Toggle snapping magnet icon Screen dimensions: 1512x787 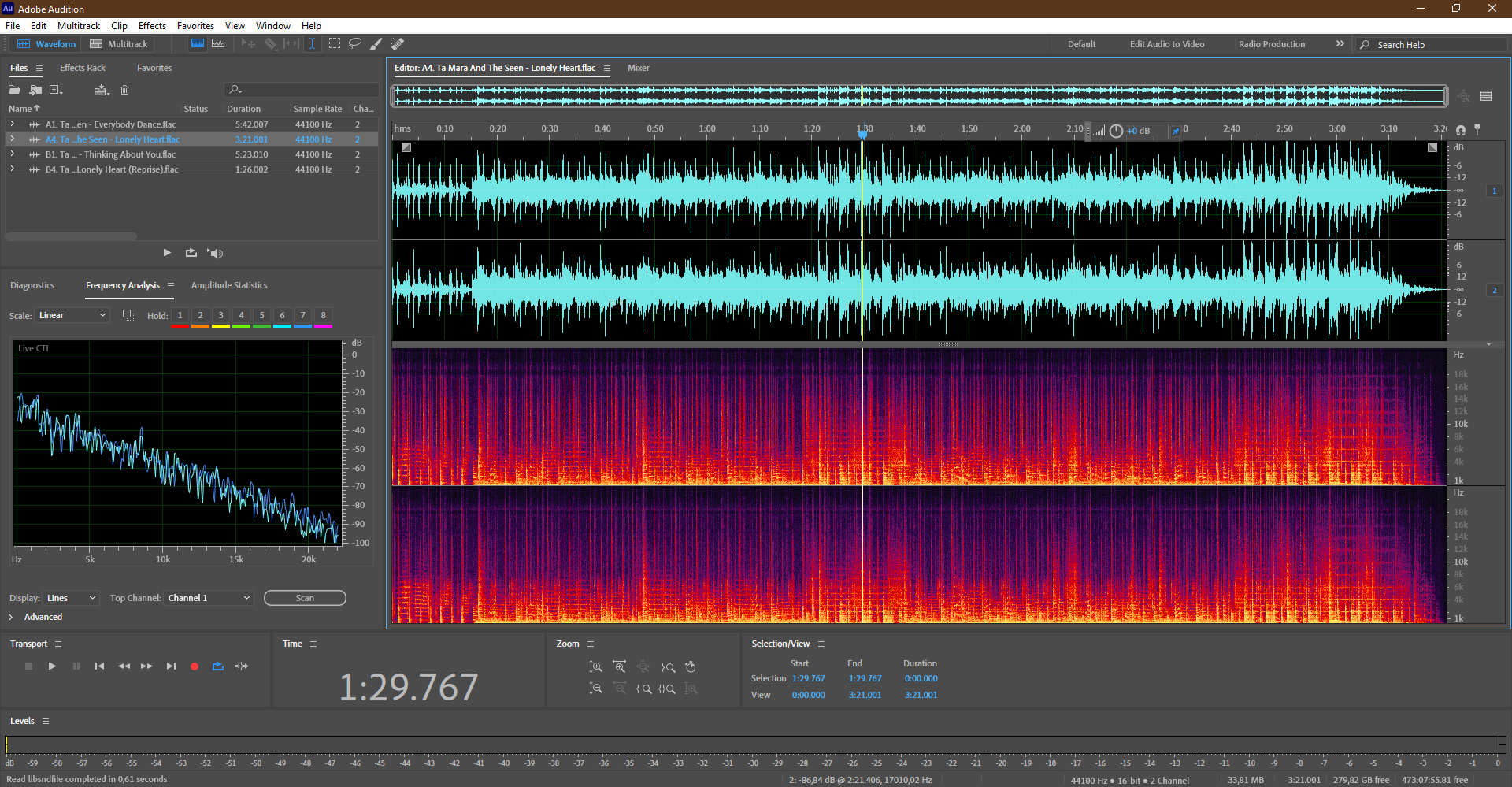coord(1461,129)
